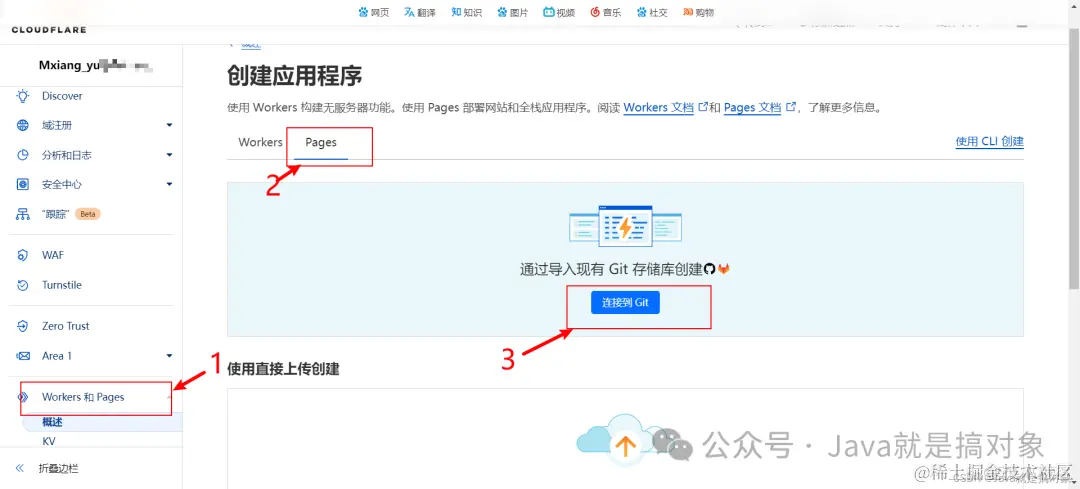Click 折叠边栏 to collapse the sidebar
Image resolution: width=1080 pixels, height=489 pixels.
59,468
